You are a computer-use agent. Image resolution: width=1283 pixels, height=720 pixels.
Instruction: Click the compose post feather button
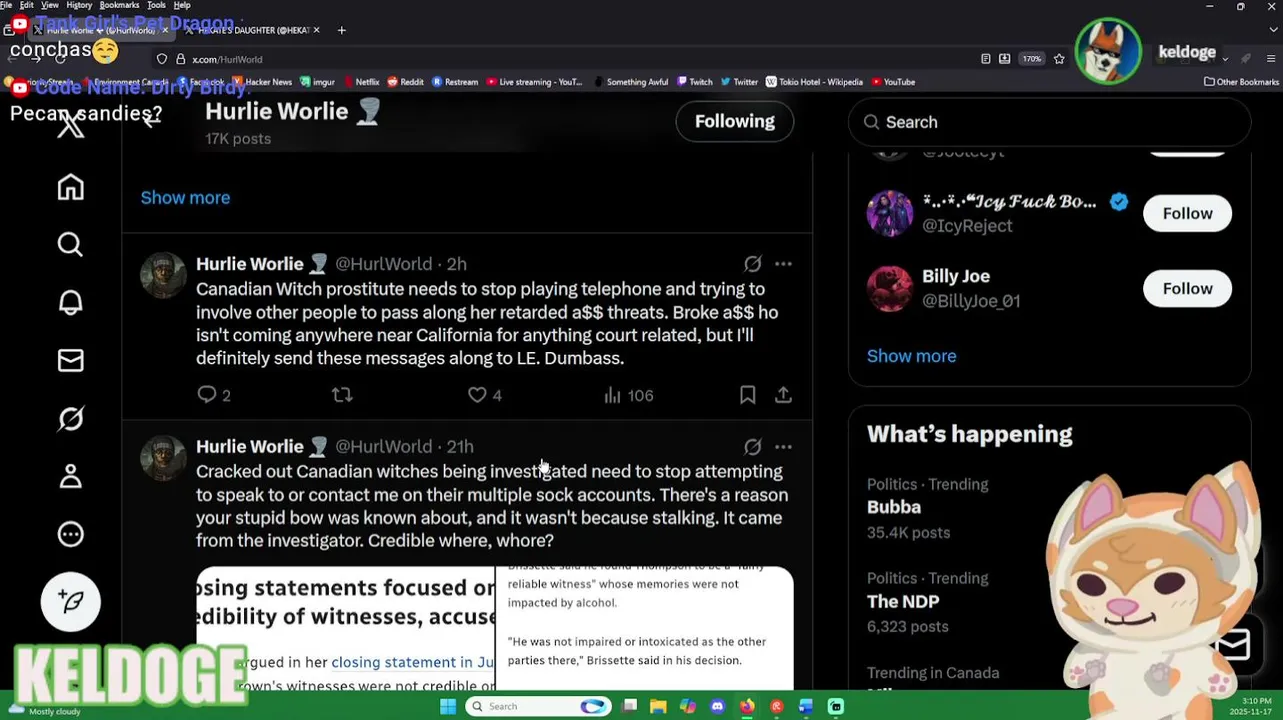click(x=71, y=601)
